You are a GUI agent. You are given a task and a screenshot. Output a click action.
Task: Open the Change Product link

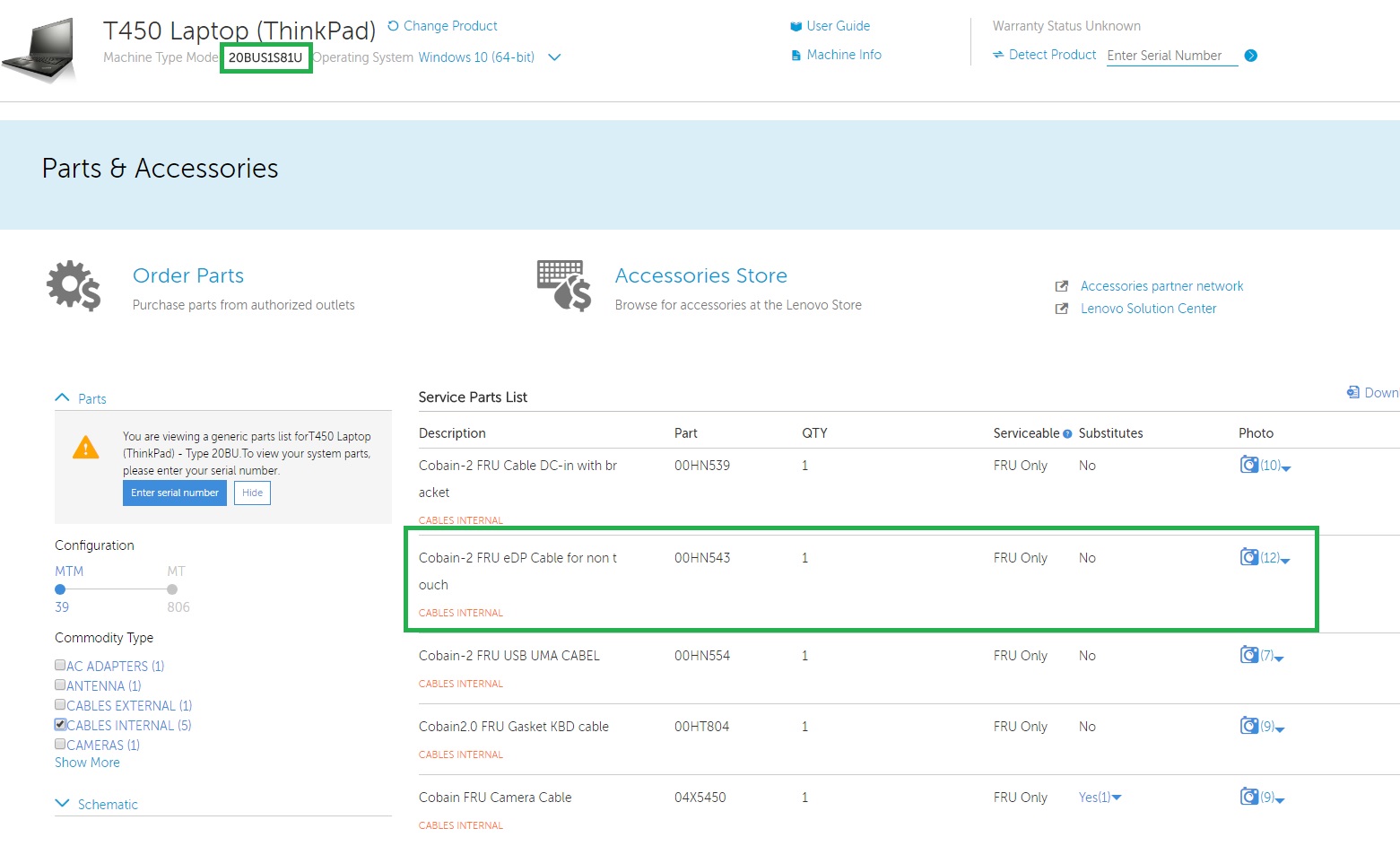450,26
